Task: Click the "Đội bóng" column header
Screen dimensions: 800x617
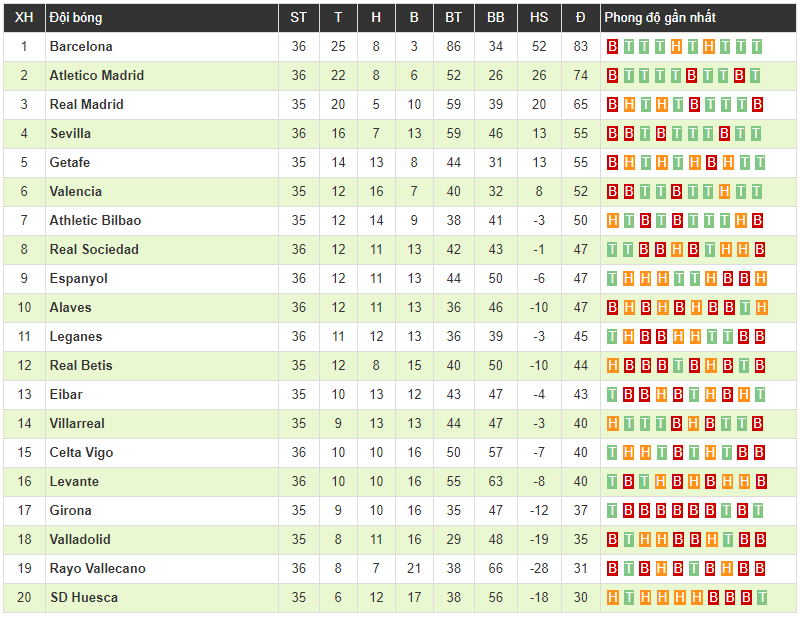Action: click(76, 18)
